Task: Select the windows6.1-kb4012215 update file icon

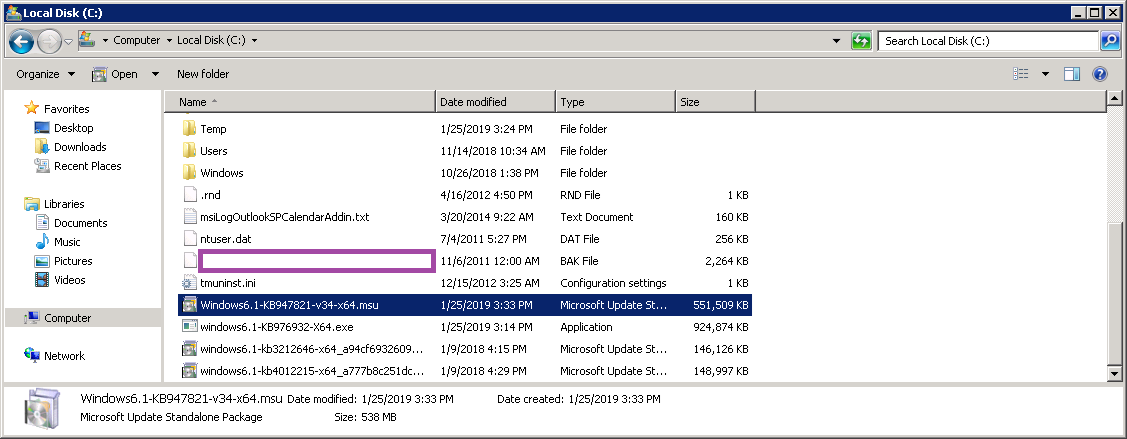Action: tap(189, 371)
